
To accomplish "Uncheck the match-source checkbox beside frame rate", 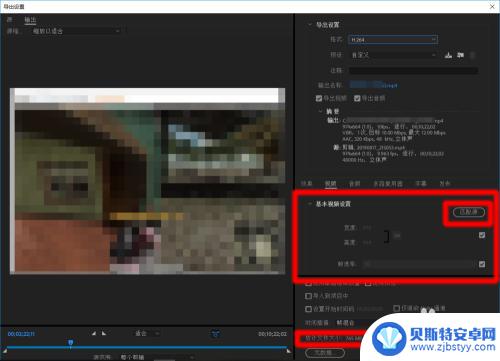I will [x=482, y=264].
